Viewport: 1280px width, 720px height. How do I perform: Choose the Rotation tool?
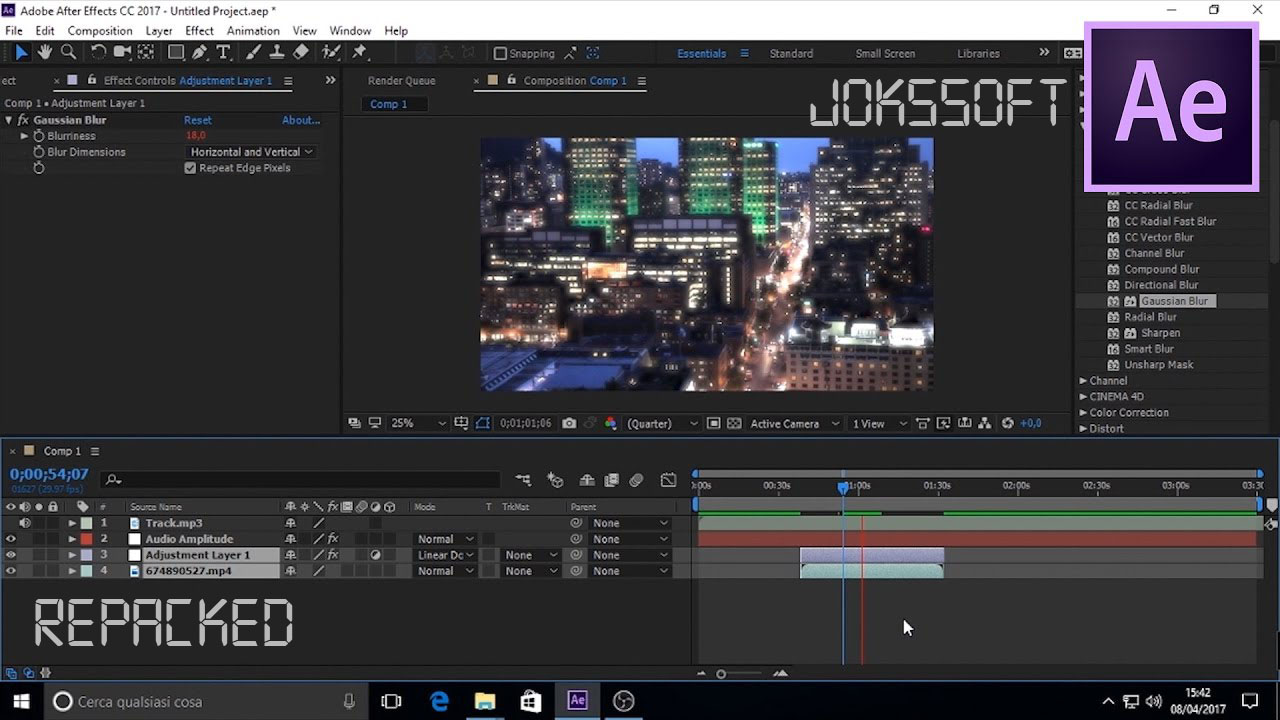[x=98, y=52]
